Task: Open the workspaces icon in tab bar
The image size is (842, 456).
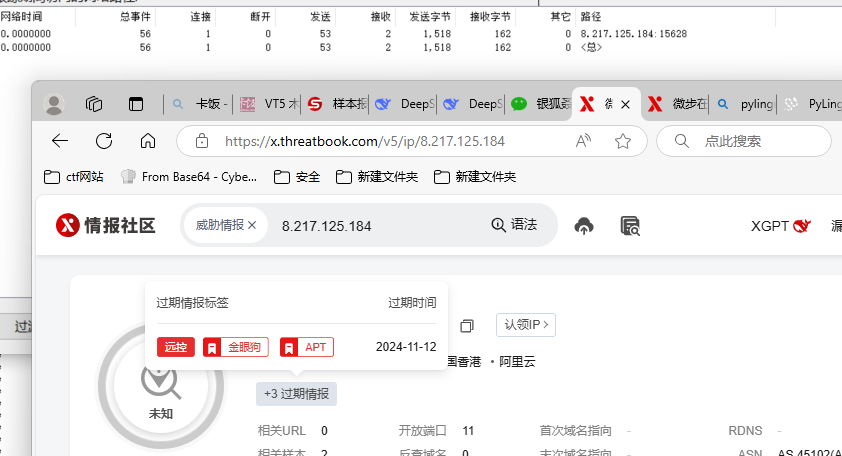Action: pyautogui.click(x=94, y=104)
